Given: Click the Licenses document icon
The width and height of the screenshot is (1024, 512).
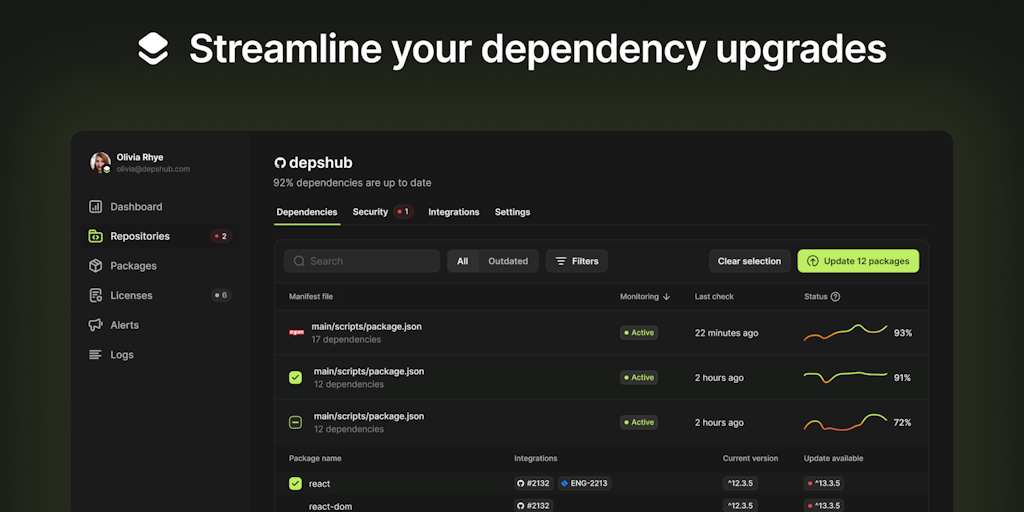Looking at the screenshot, I should 96,296.
